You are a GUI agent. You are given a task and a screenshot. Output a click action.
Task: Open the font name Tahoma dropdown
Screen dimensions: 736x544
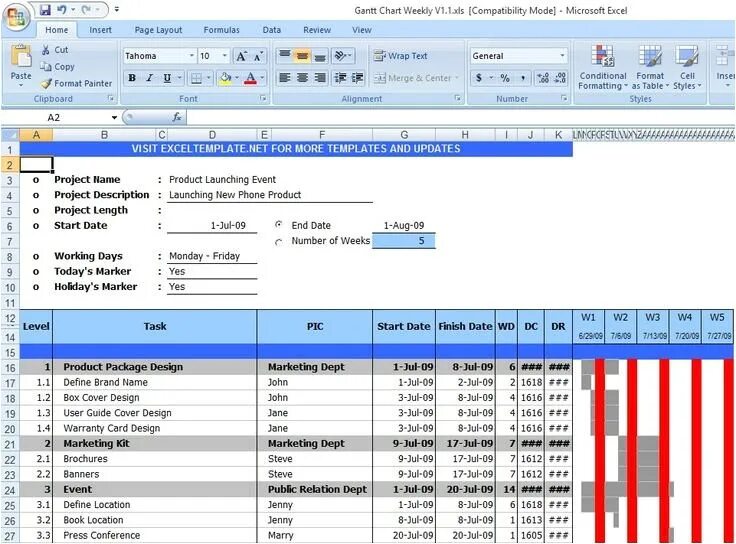click(192, 56)
